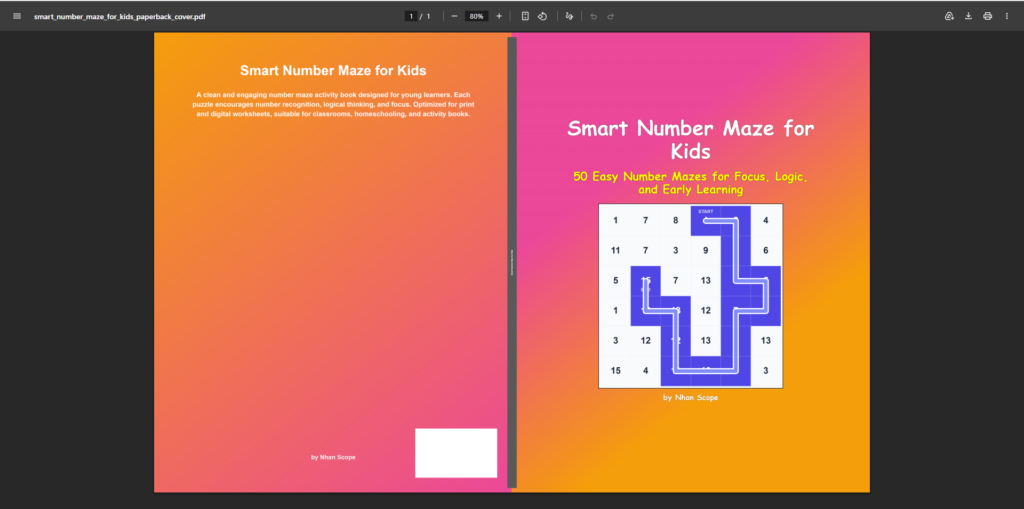Image resolution: width=1024 pixels, height=509 pixels.
Task: Zoom in with the plus button
Action: click(499, 16)
